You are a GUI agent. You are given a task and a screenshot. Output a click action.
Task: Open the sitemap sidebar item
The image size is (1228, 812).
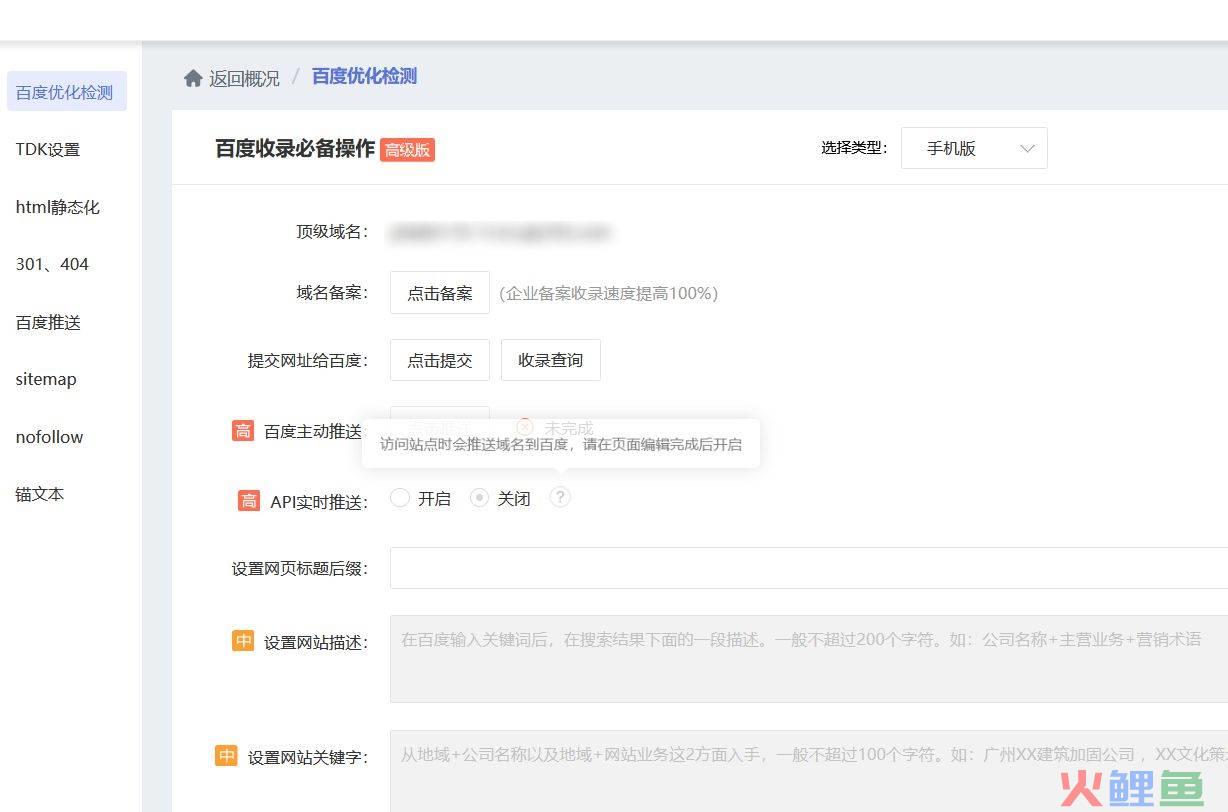point(46,379)
